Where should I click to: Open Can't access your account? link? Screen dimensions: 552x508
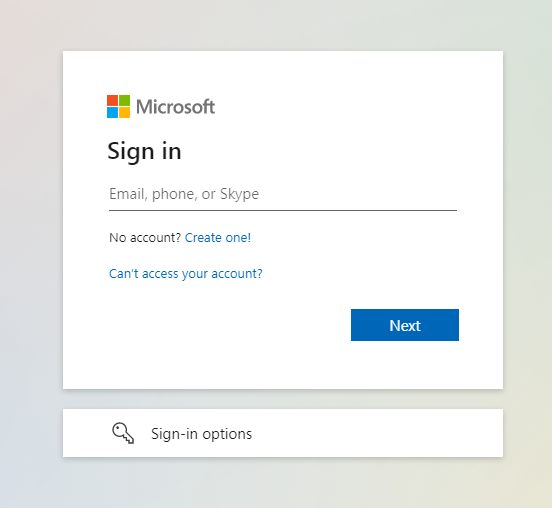point(186,274)
